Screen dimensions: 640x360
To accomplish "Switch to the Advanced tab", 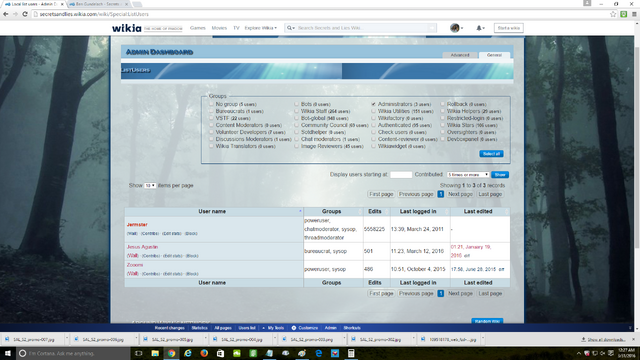I will tap(460, 55).
